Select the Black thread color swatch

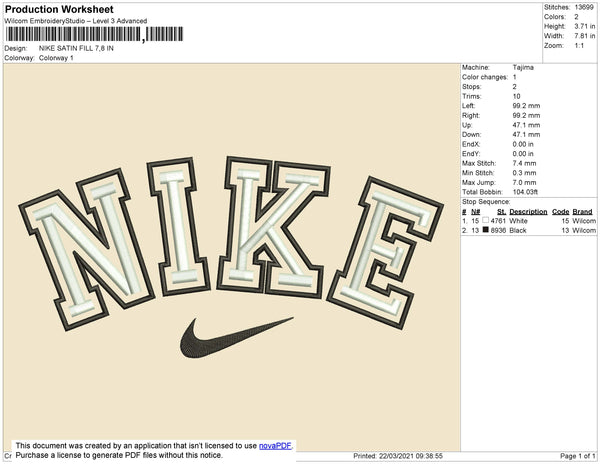pos(486,230)
